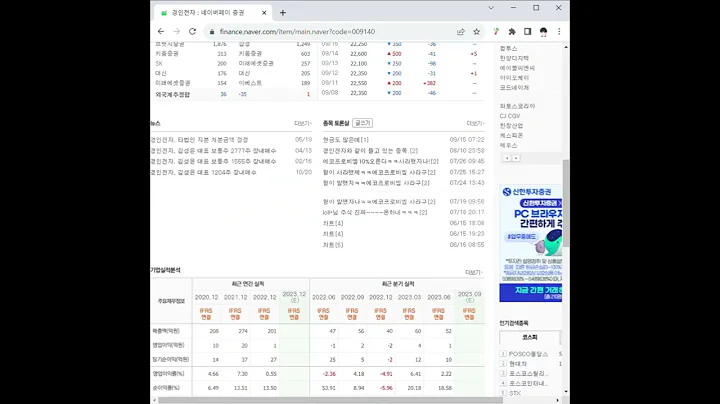Viewport: 720px width, 404px height.
Task: Open POSCO홀딩스 in popular searches
Action: (528, 354)
